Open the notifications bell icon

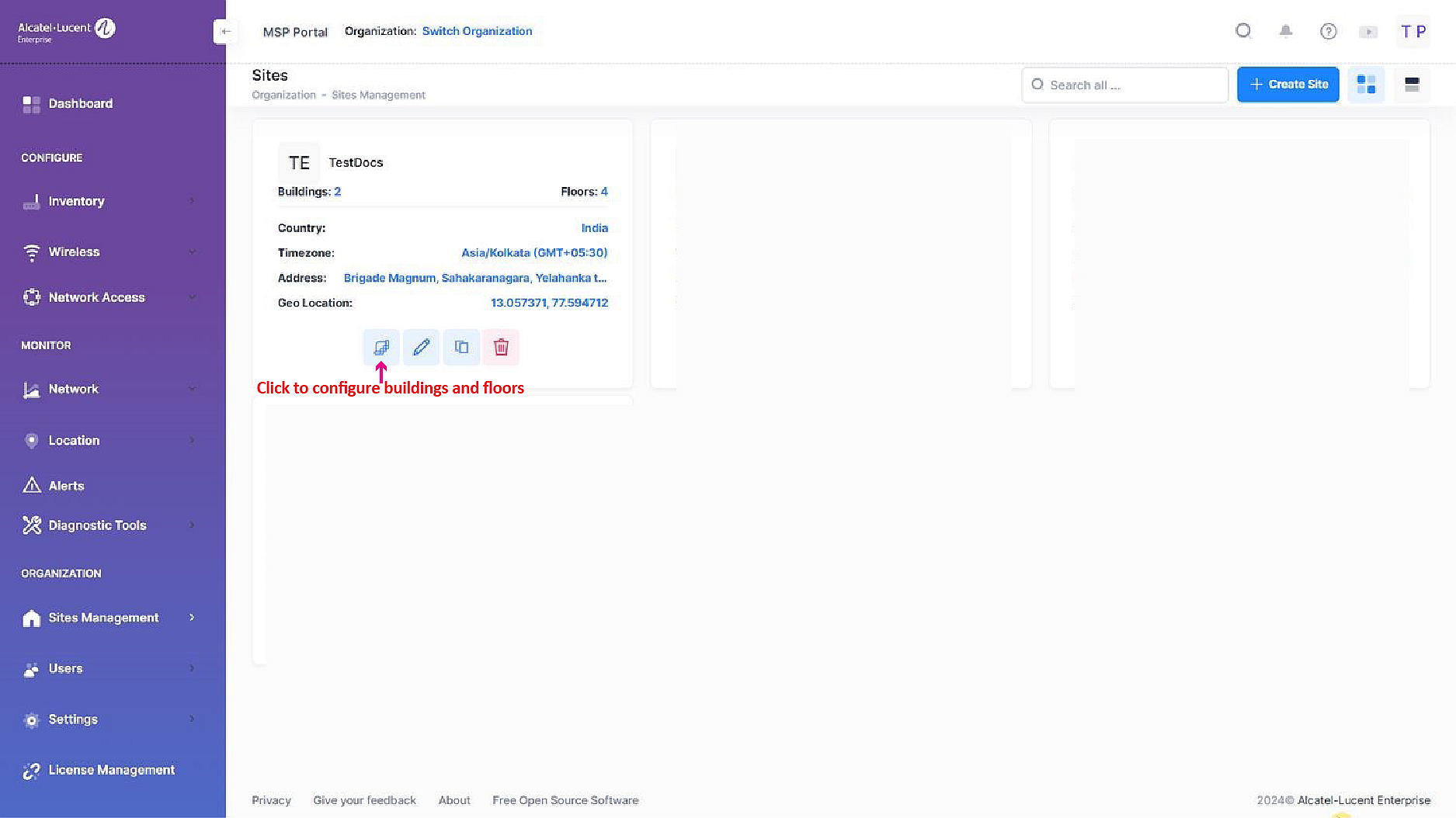pyautogui.click(x=1286, y=31)
